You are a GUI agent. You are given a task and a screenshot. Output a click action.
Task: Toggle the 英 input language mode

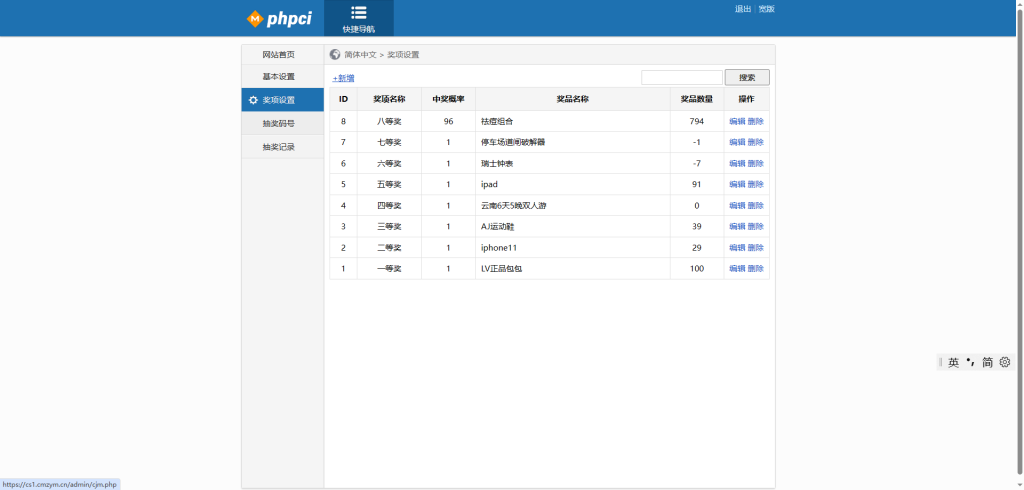(953, 362)
